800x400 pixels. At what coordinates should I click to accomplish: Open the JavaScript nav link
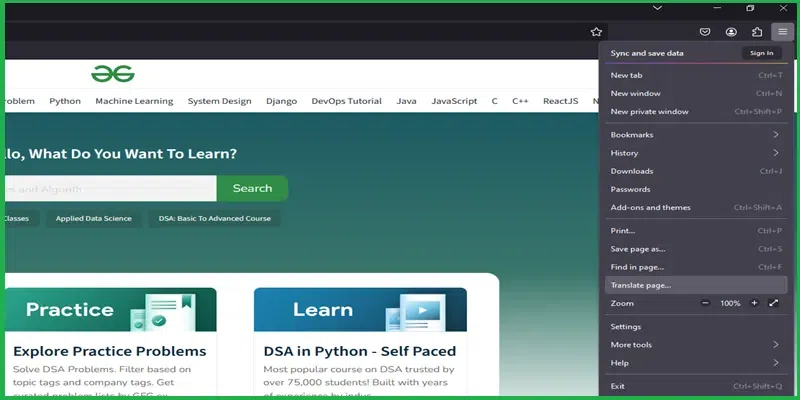(454, 101)
